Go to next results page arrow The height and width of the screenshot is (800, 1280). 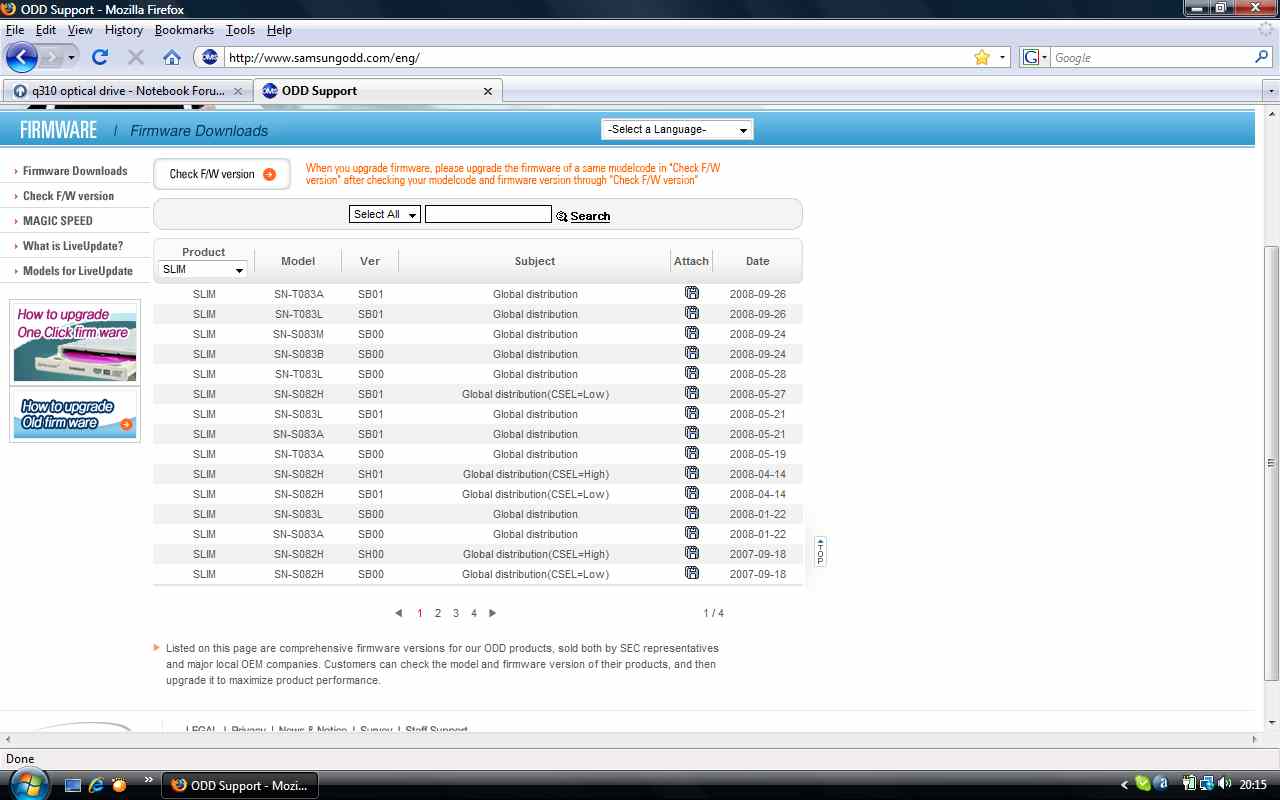492,613
